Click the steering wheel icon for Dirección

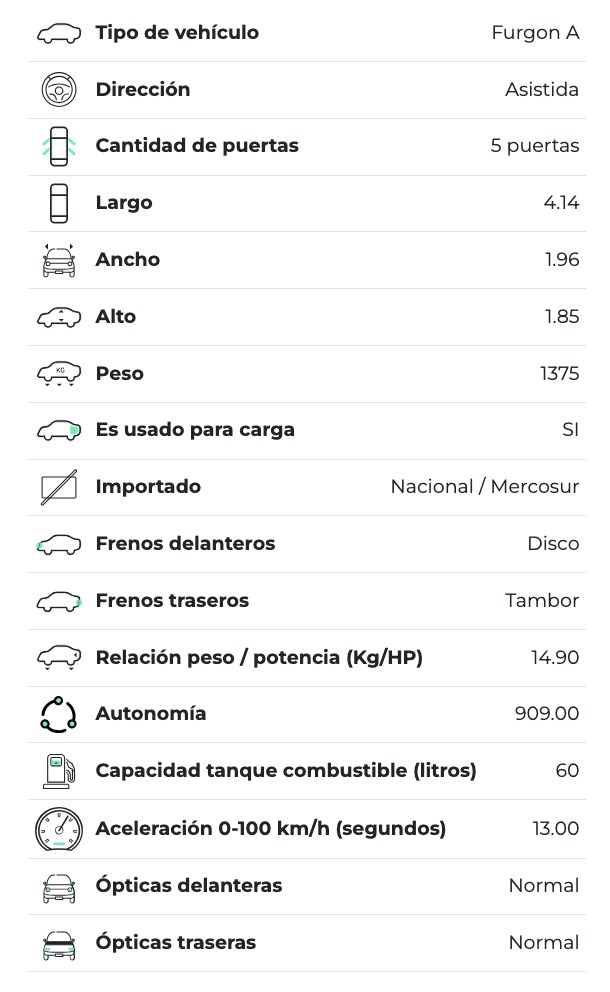pos(59,90)
